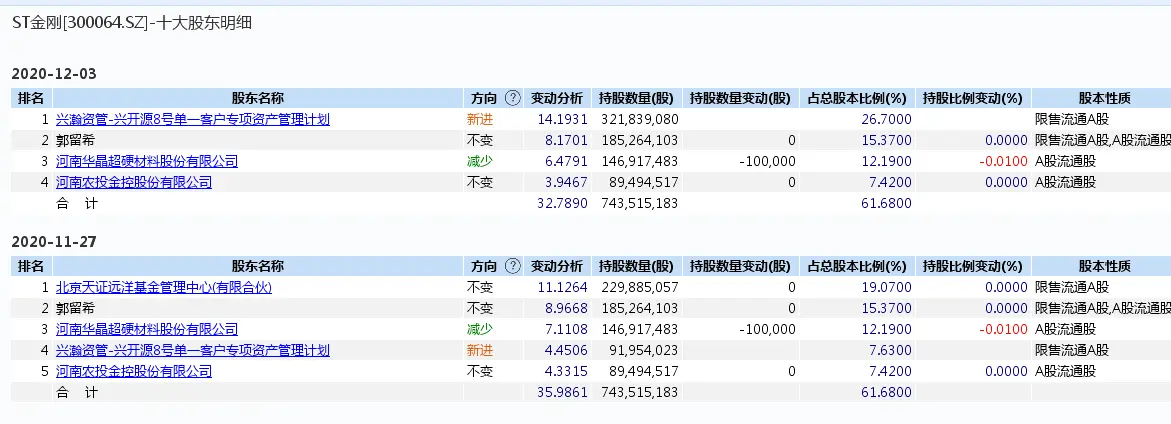The width and height of the screenshot is (1171, 424).
Task: Click 持股数量(股) header in 2020-12-03 table
Action: click(636, 98)
